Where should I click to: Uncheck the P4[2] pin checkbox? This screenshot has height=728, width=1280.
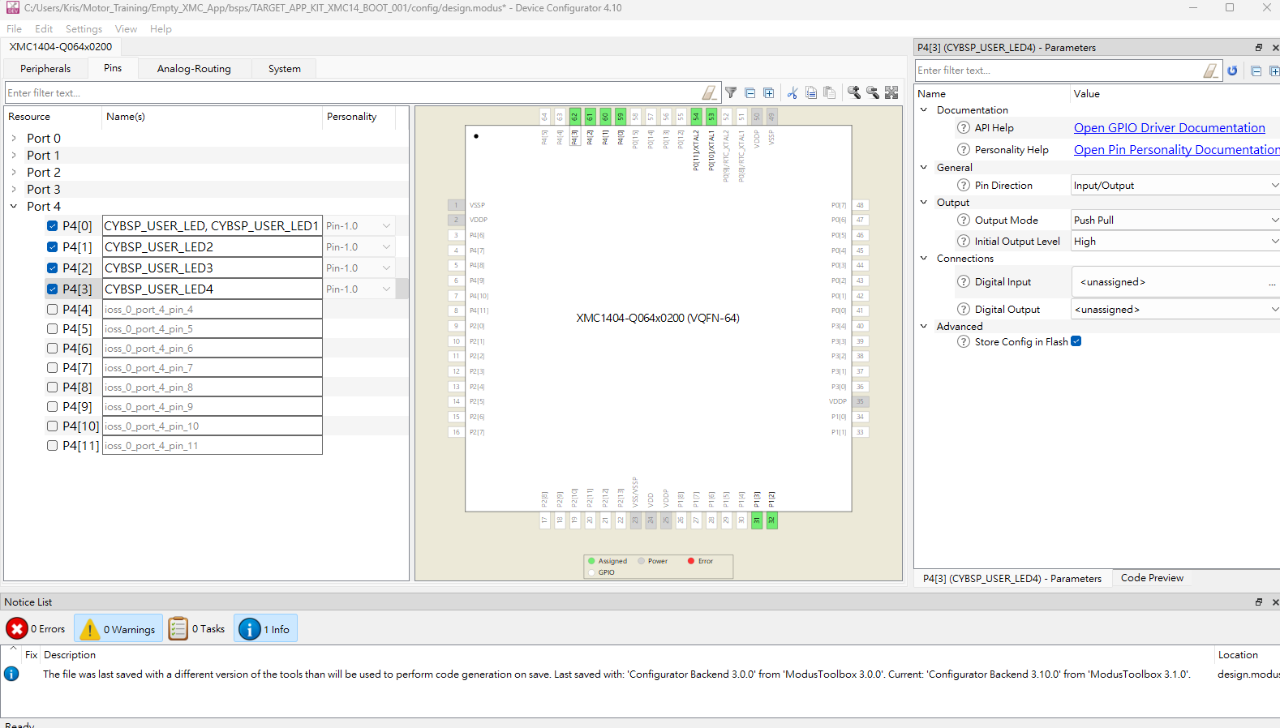pos(52,268)
